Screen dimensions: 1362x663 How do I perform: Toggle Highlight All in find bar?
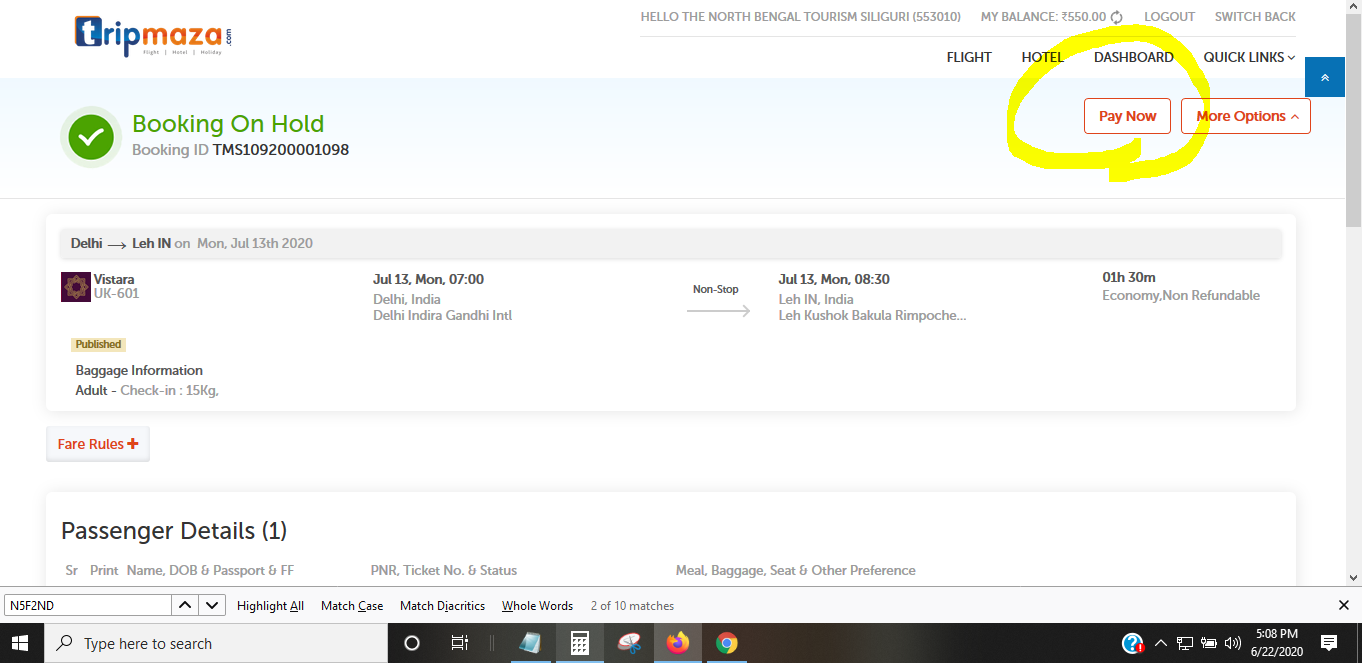point(270,605)
